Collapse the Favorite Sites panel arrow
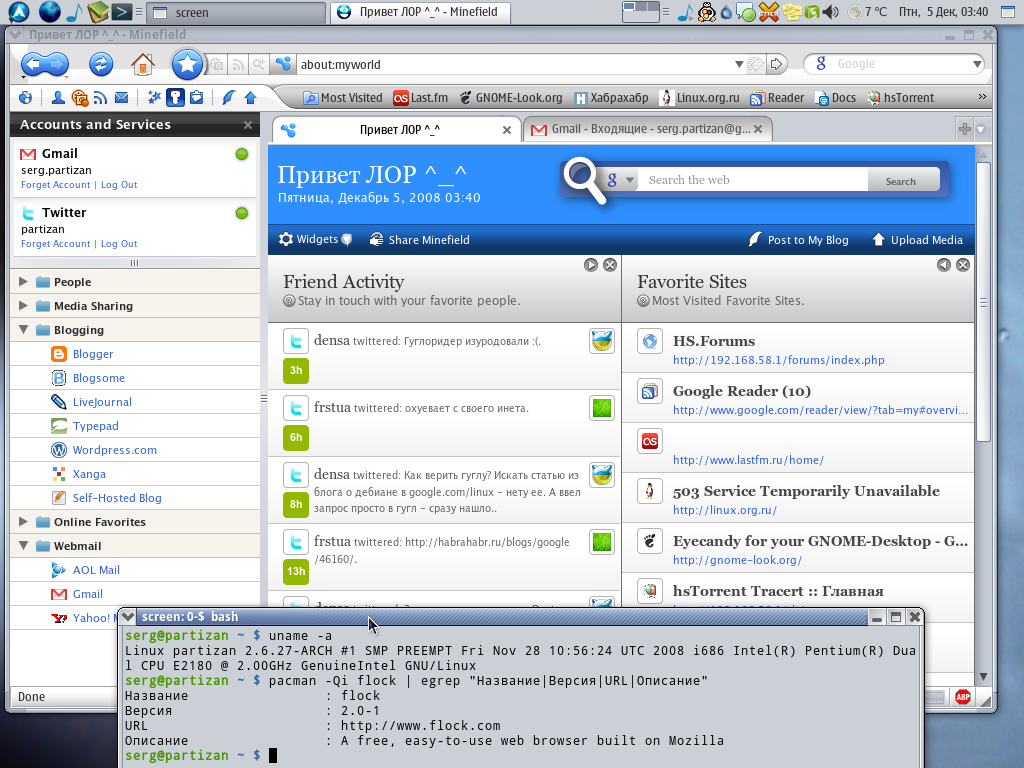Viewport: 1024px width, 768px height. click(944, 265)
